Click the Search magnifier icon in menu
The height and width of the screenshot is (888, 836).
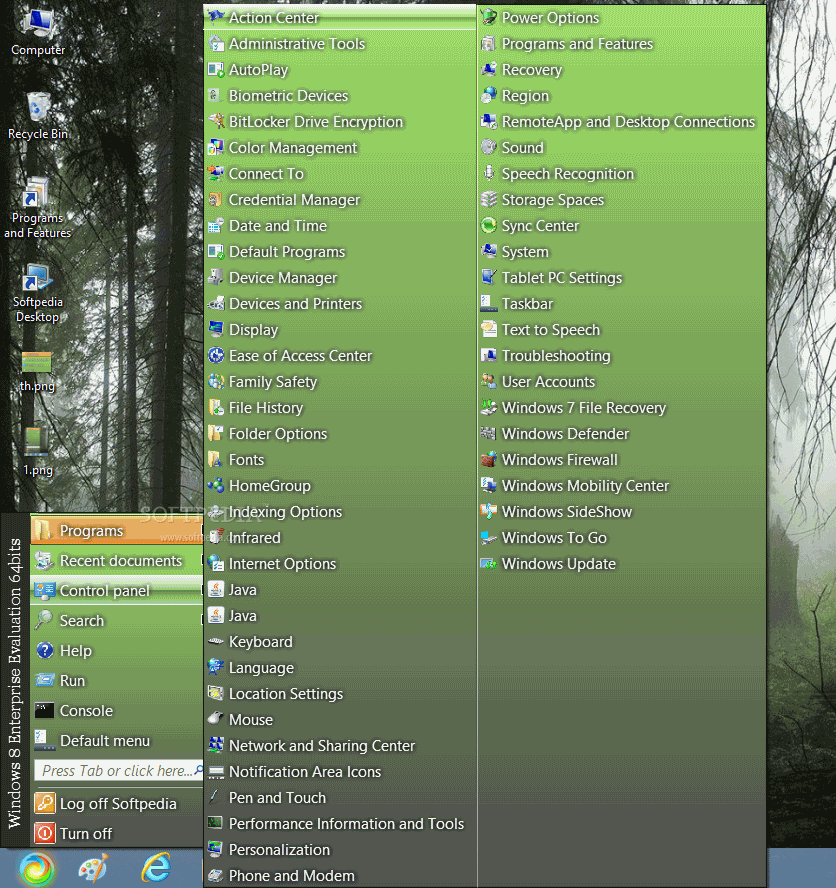[x=44, y=620]
